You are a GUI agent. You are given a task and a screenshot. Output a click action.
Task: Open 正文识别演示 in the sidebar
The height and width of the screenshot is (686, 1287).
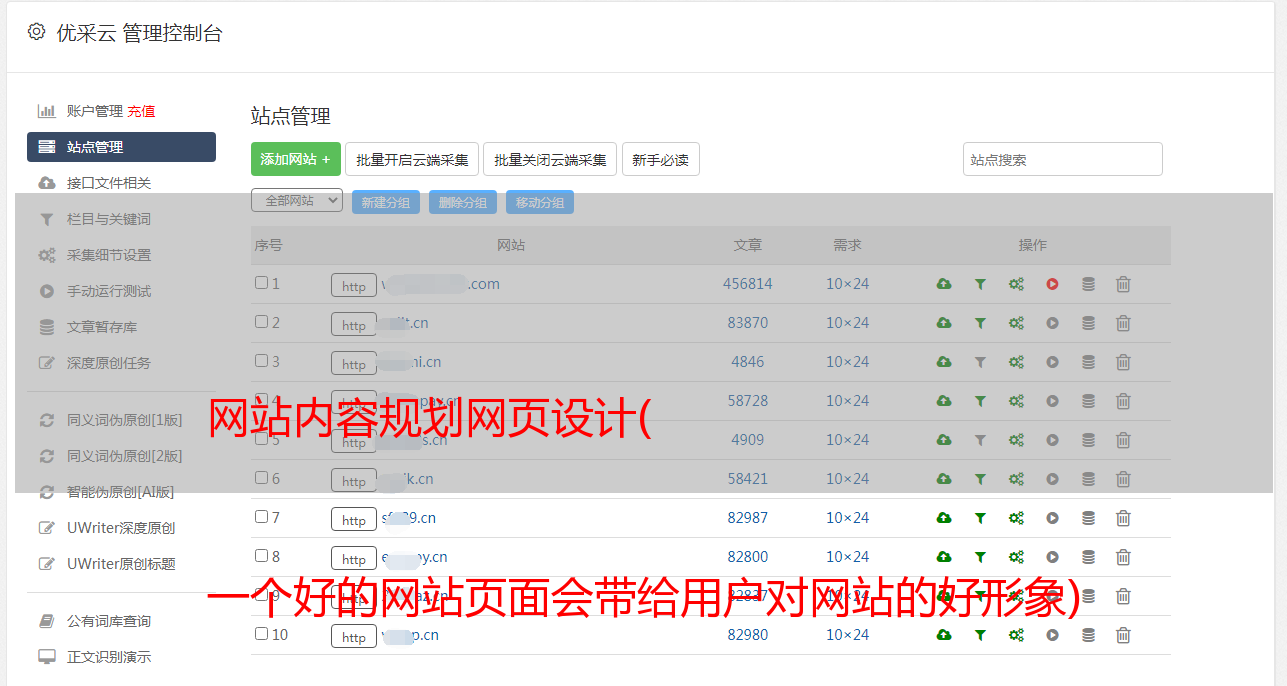(x=109, y=657)
